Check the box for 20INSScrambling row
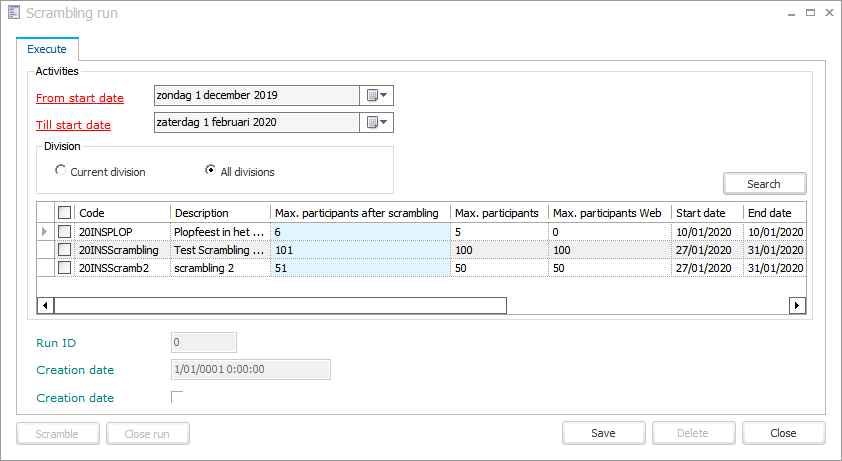 point(65,250)
